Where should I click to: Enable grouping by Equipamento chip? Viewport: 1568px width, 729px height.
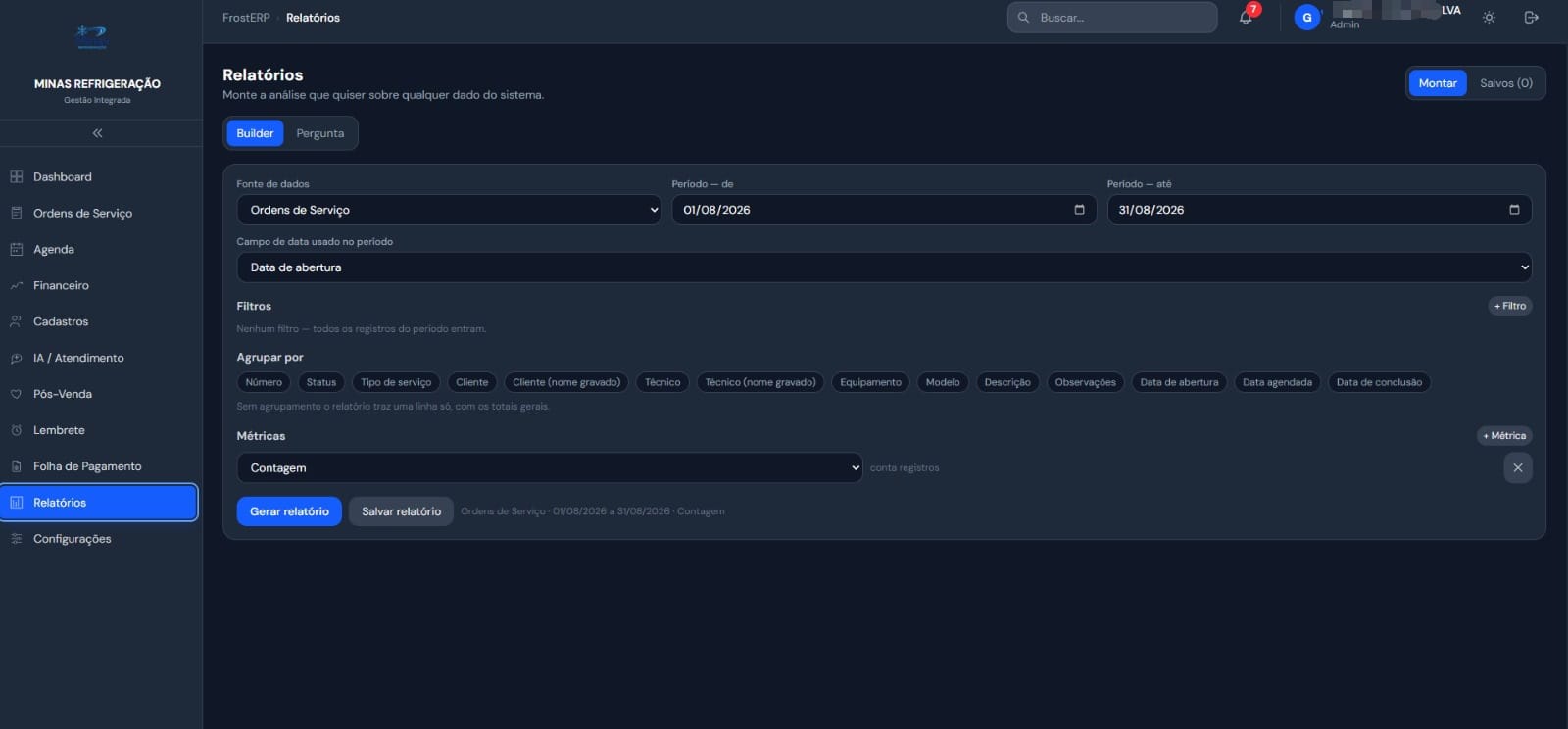(x=870, y=382)
